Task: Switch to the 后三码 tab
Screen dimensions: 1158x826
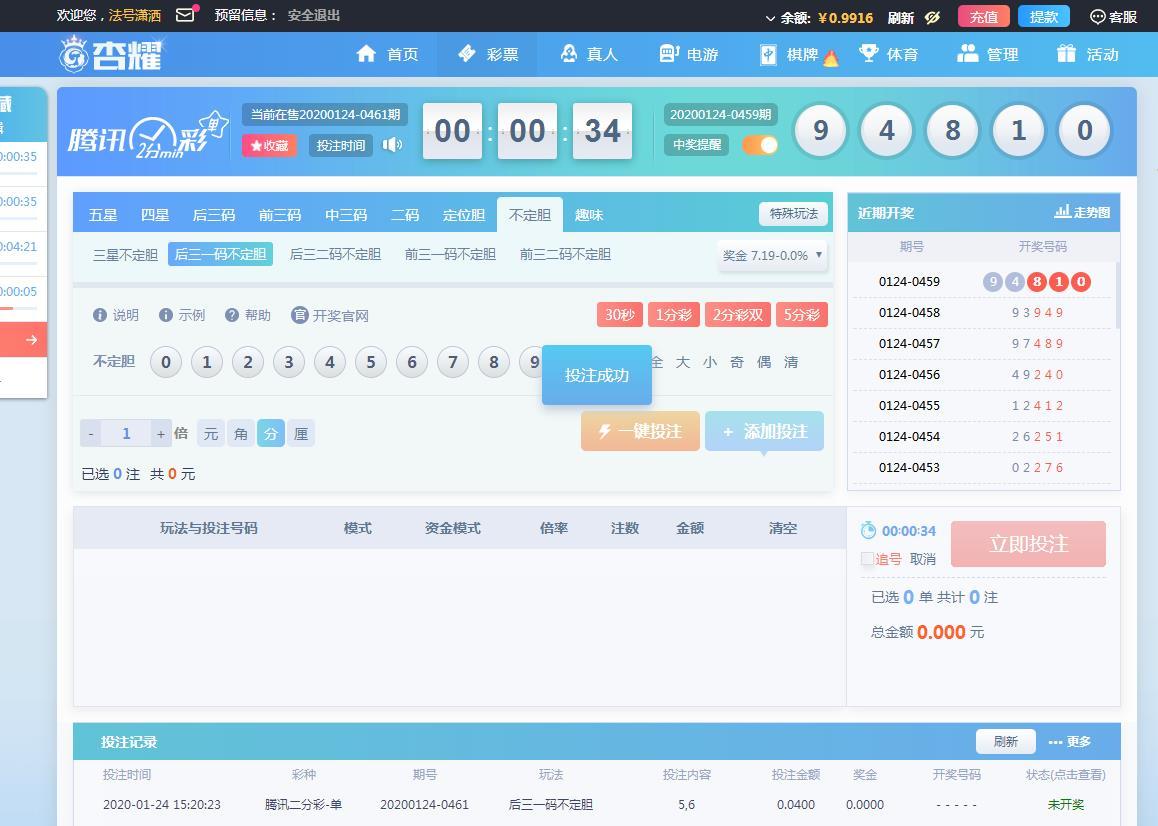Action: (213, 215)
